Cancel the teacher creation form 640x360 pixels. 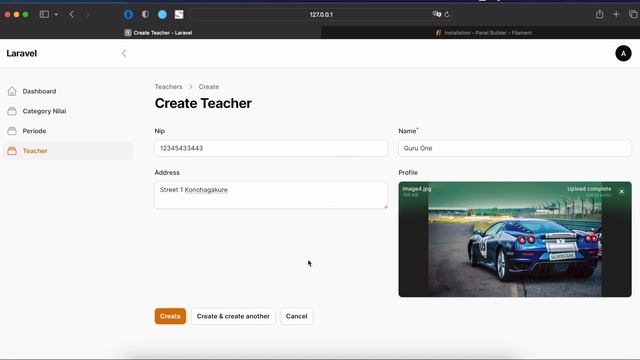click(x=296, y=316)
